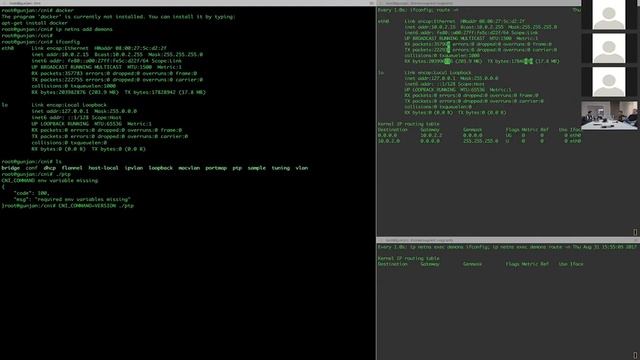Click 'loopback' in the ls output
The height and width of the screenshot is (360, 640).
[160, 168]
